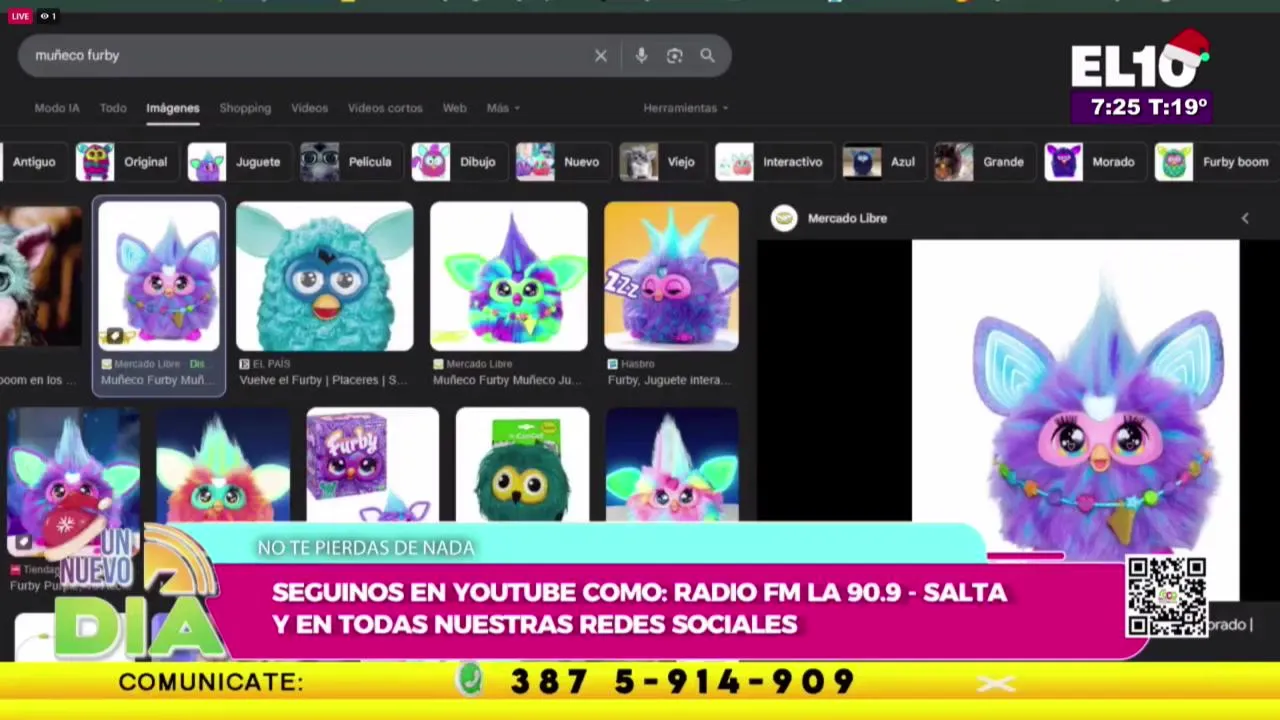Viewport: 1280px width, 720px height.
Task: Select the Imágenes tab
Action: [x=173, y=108]
